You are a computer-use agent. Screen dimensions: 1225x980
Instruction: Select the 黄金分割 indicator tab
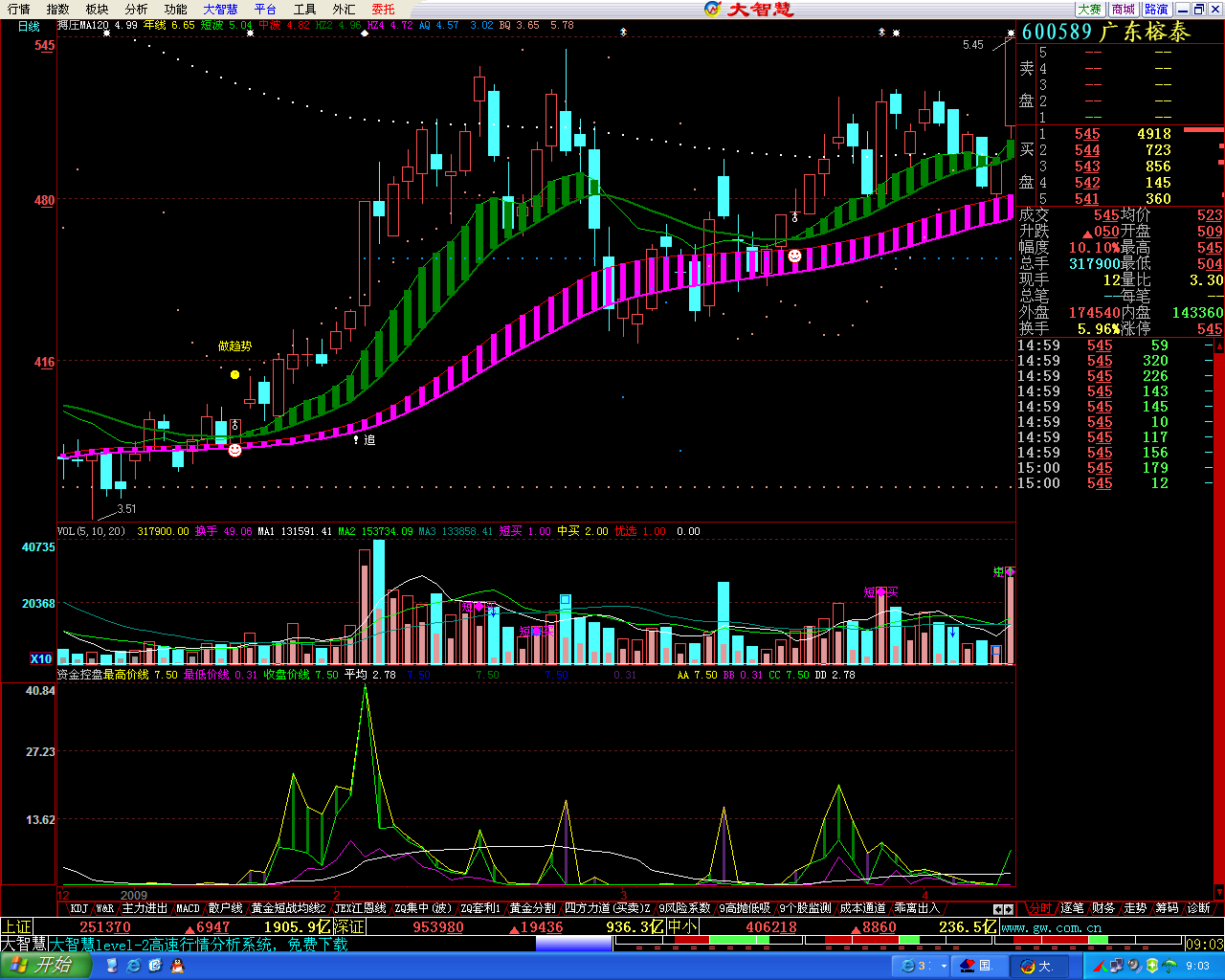pos(532,908)
